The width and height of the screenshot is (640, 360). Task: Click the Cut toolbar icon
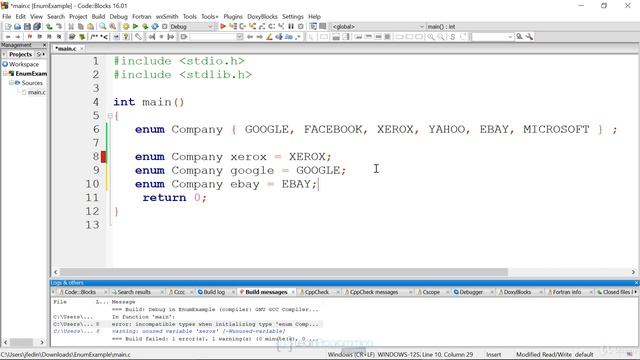(x=71, y=27)
